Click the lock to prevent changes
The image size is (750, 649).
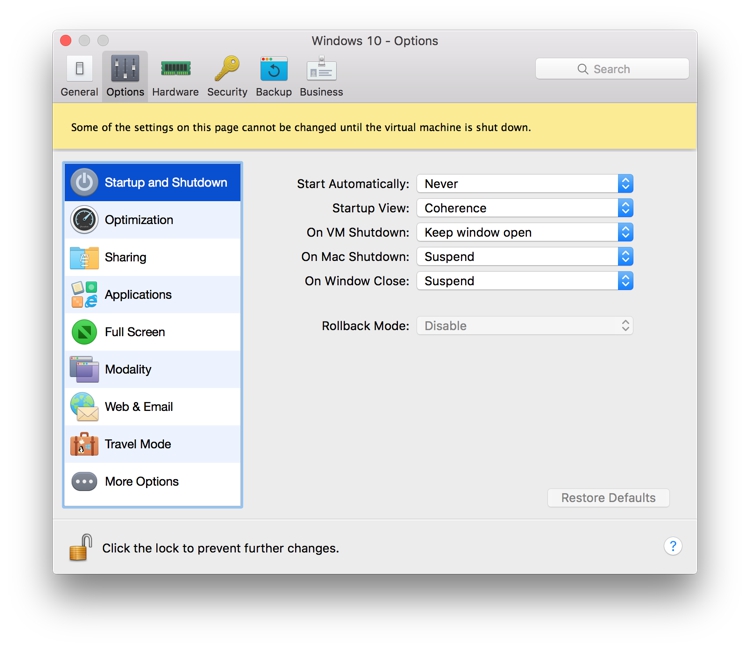tap(80, 547)
